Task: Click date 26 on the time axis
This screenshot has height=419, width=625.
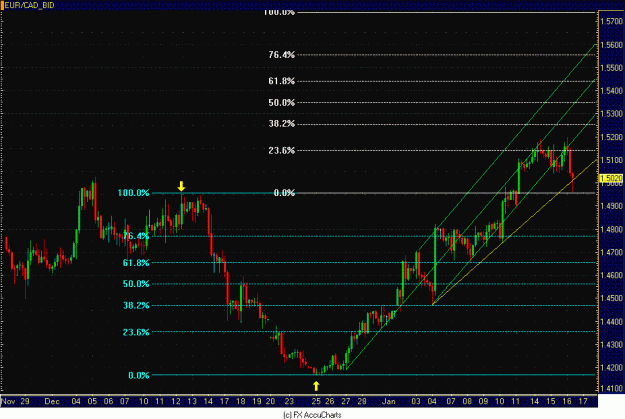Action: [330, 401]
